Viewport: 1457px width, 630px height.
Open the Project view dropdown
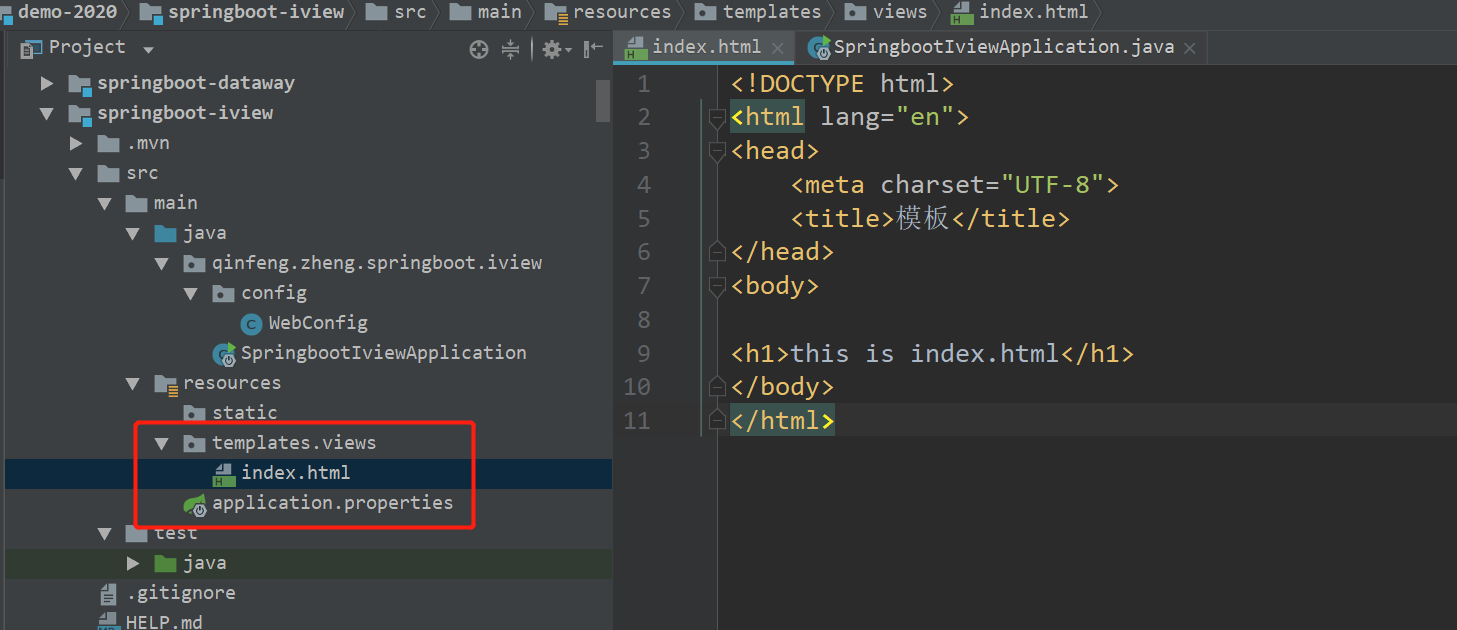148,50
